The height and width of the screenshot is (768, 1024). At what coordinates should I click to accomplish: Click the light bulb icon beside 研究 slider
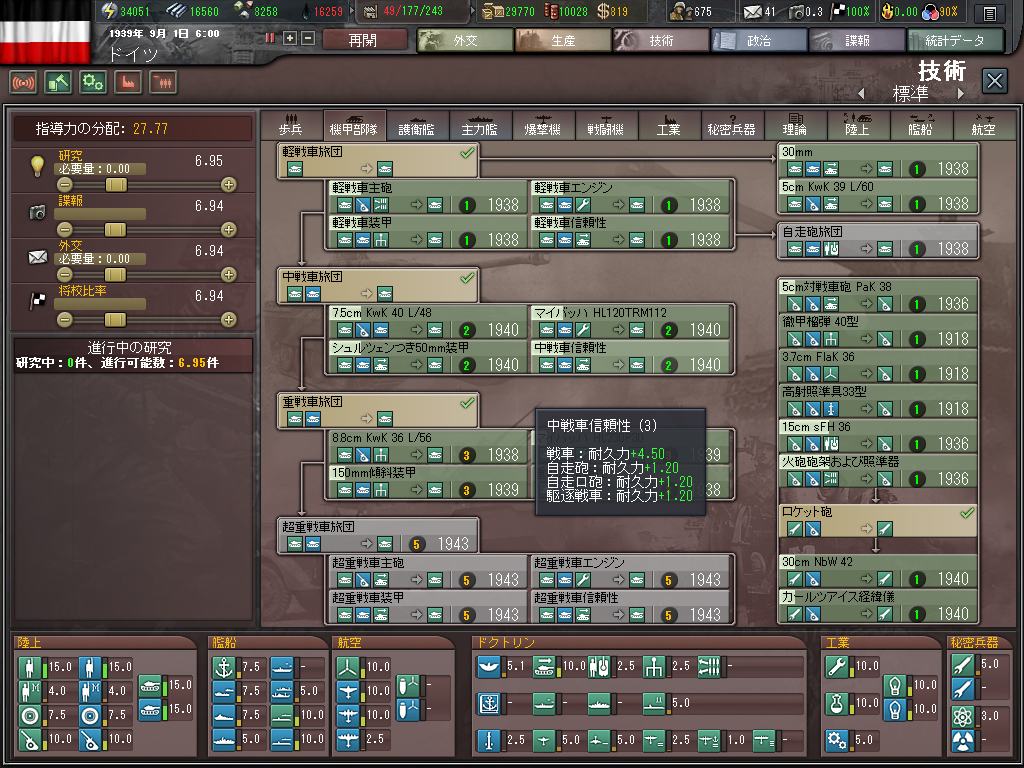point(37,166)
